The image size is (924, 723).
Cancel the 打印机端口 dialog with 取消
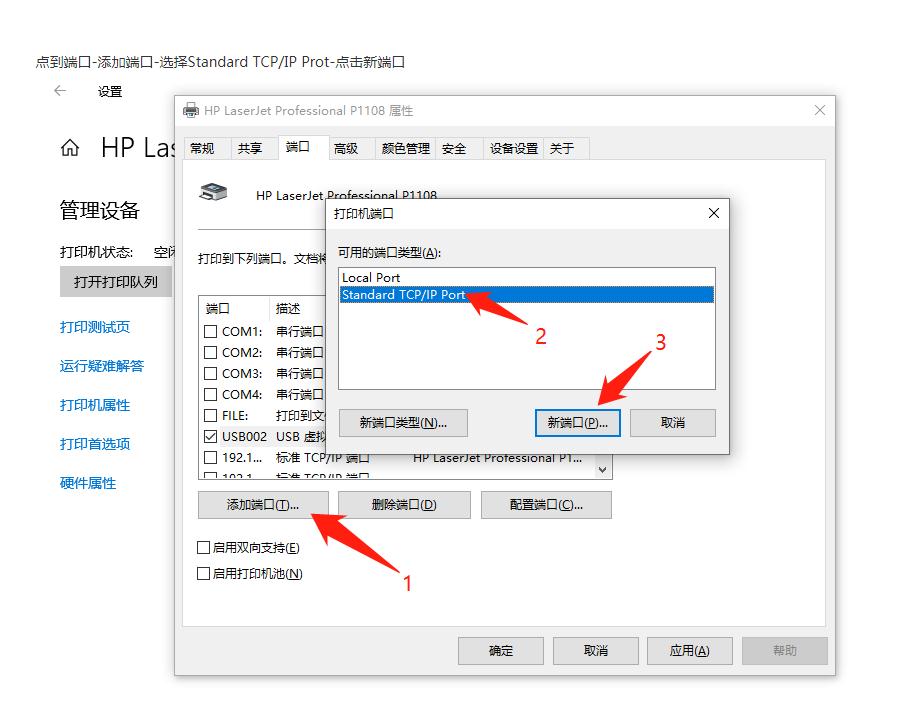pyautogui.click(x=673, y=423)
